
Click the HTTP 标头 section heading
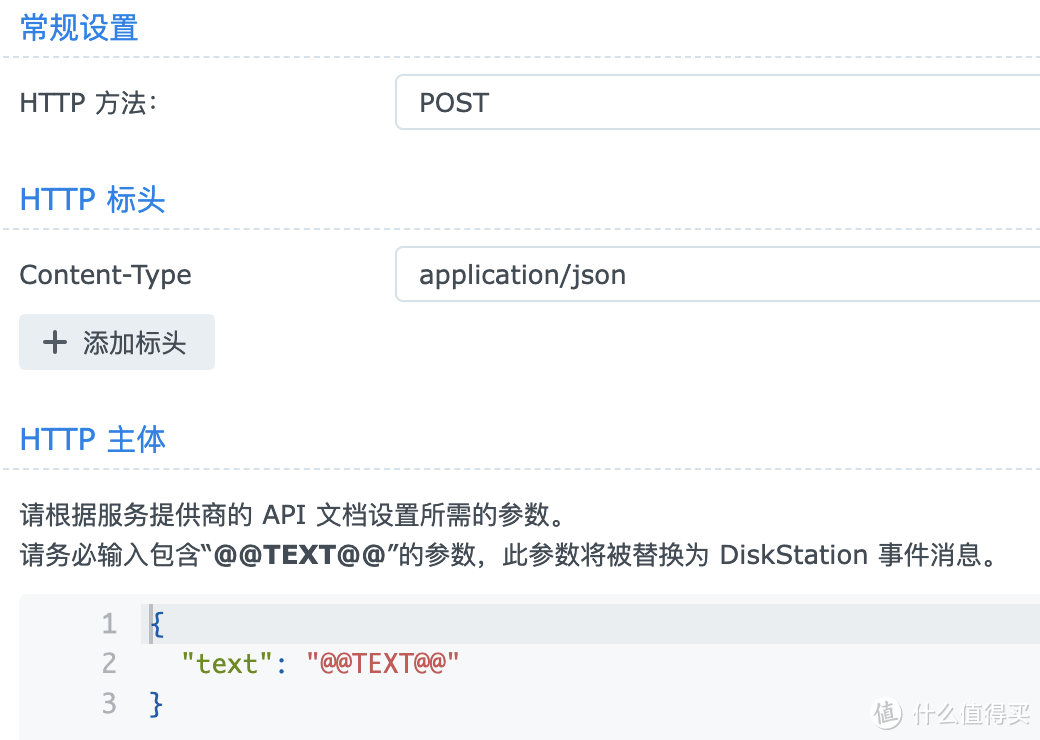tap(92, 200)
